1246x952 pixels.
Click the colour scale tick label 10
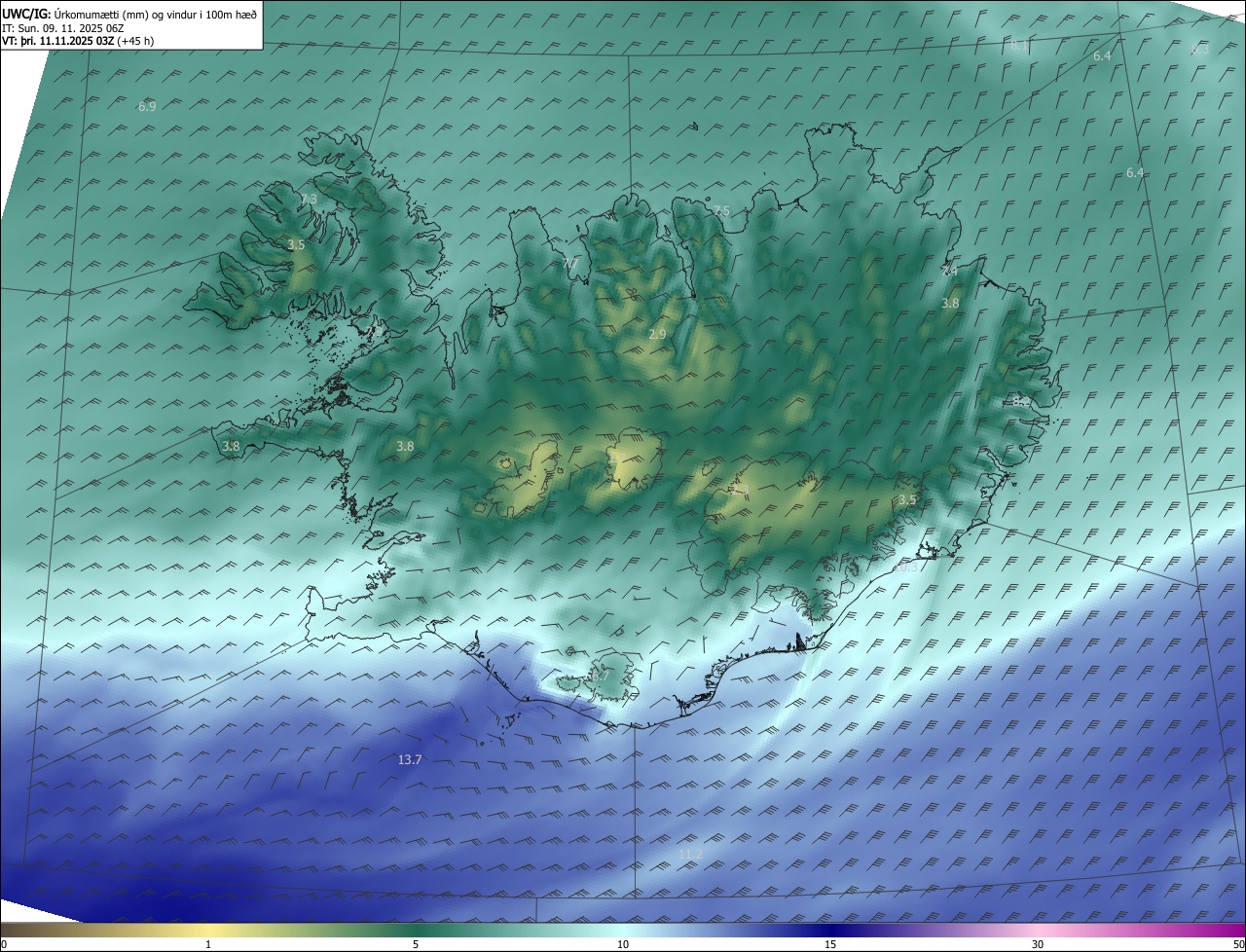click(x=623, y=944)
